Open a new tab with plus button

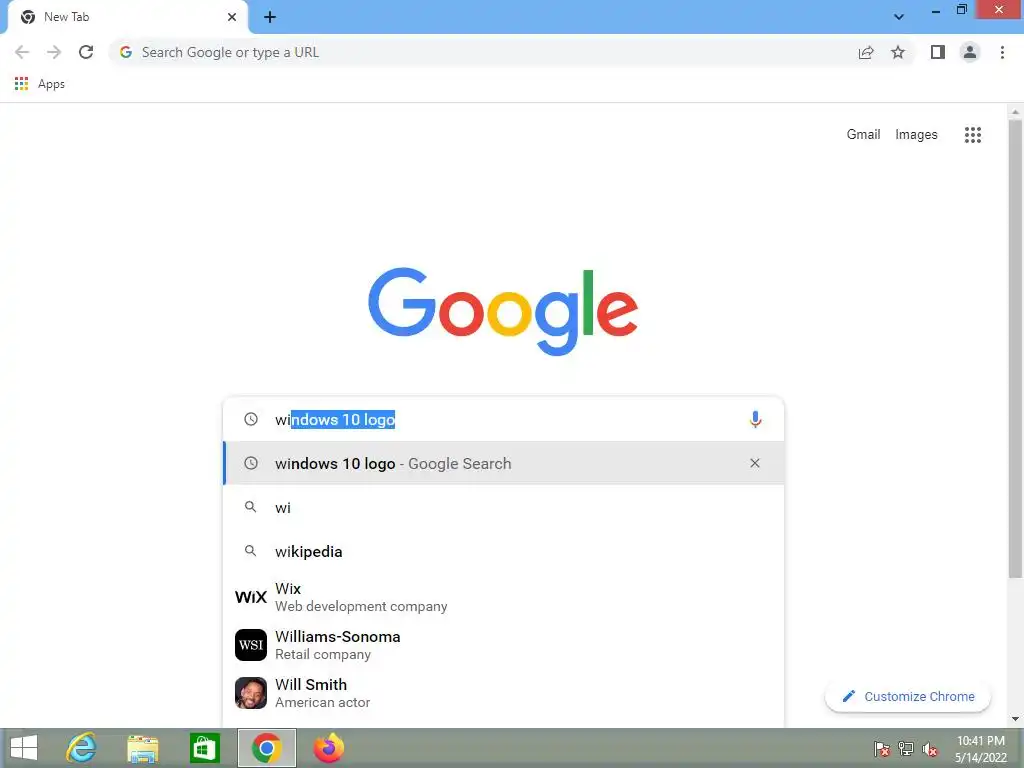click(270, 17)
